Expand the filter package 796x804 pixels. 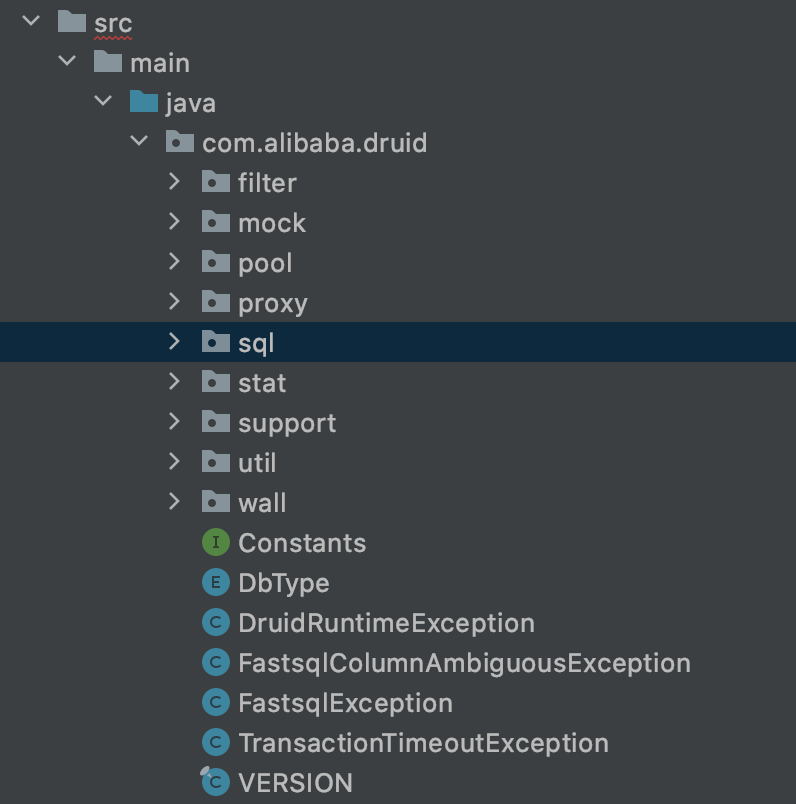tap(174, 182)
